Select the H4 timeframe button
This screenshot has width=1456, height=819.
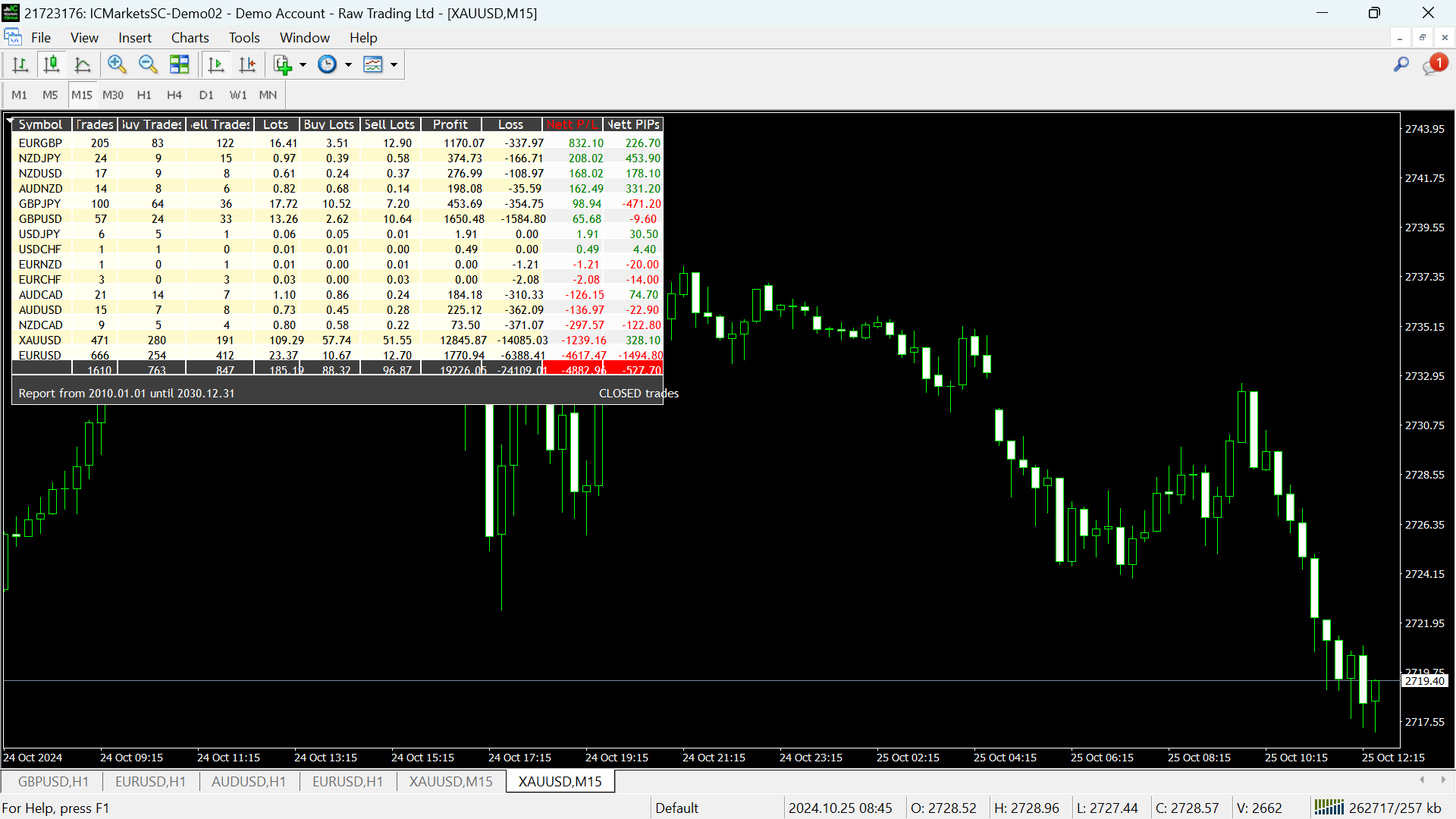[174, 95]
